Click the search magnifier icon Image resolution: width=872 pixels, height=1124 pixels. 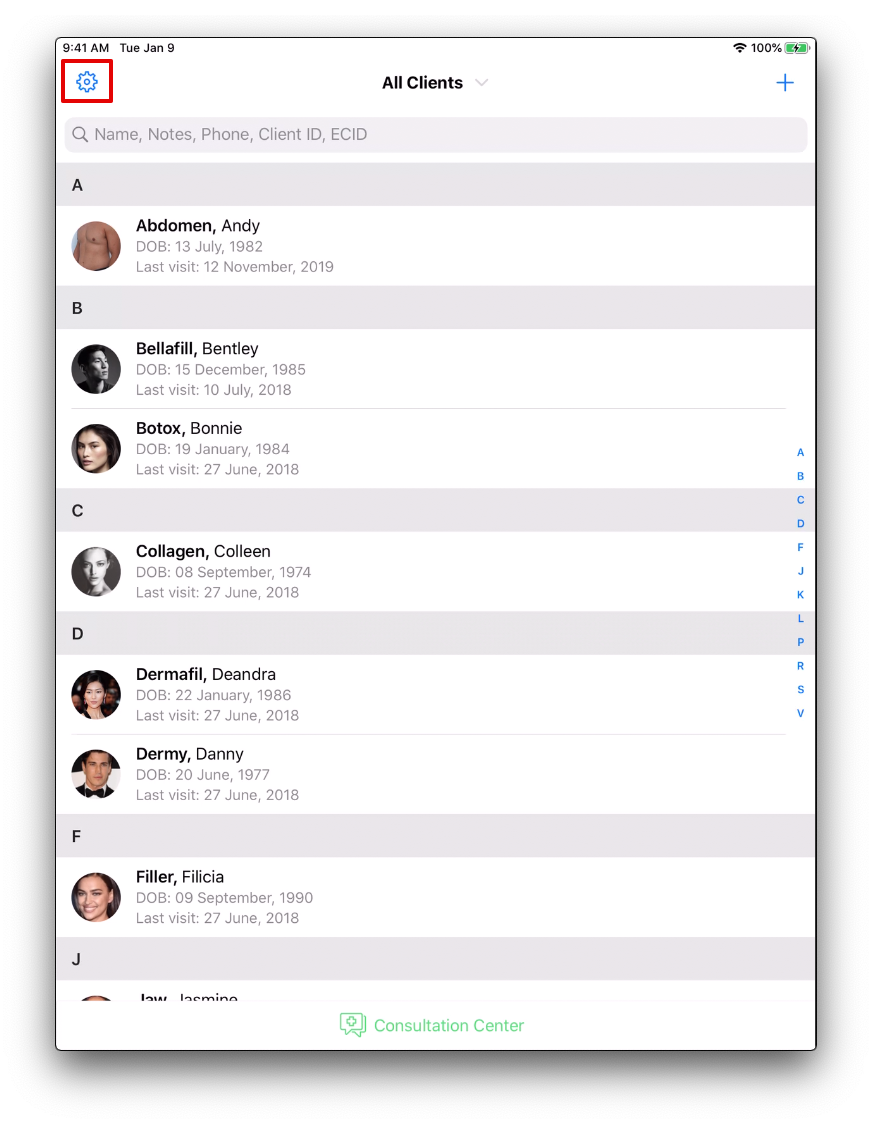(x=80, y=135)
